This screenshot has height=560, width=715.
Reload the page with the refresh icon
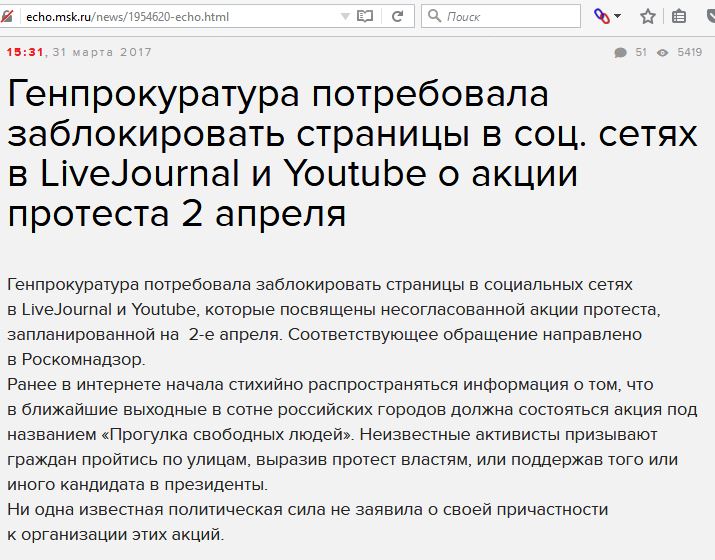coord(398,17)
